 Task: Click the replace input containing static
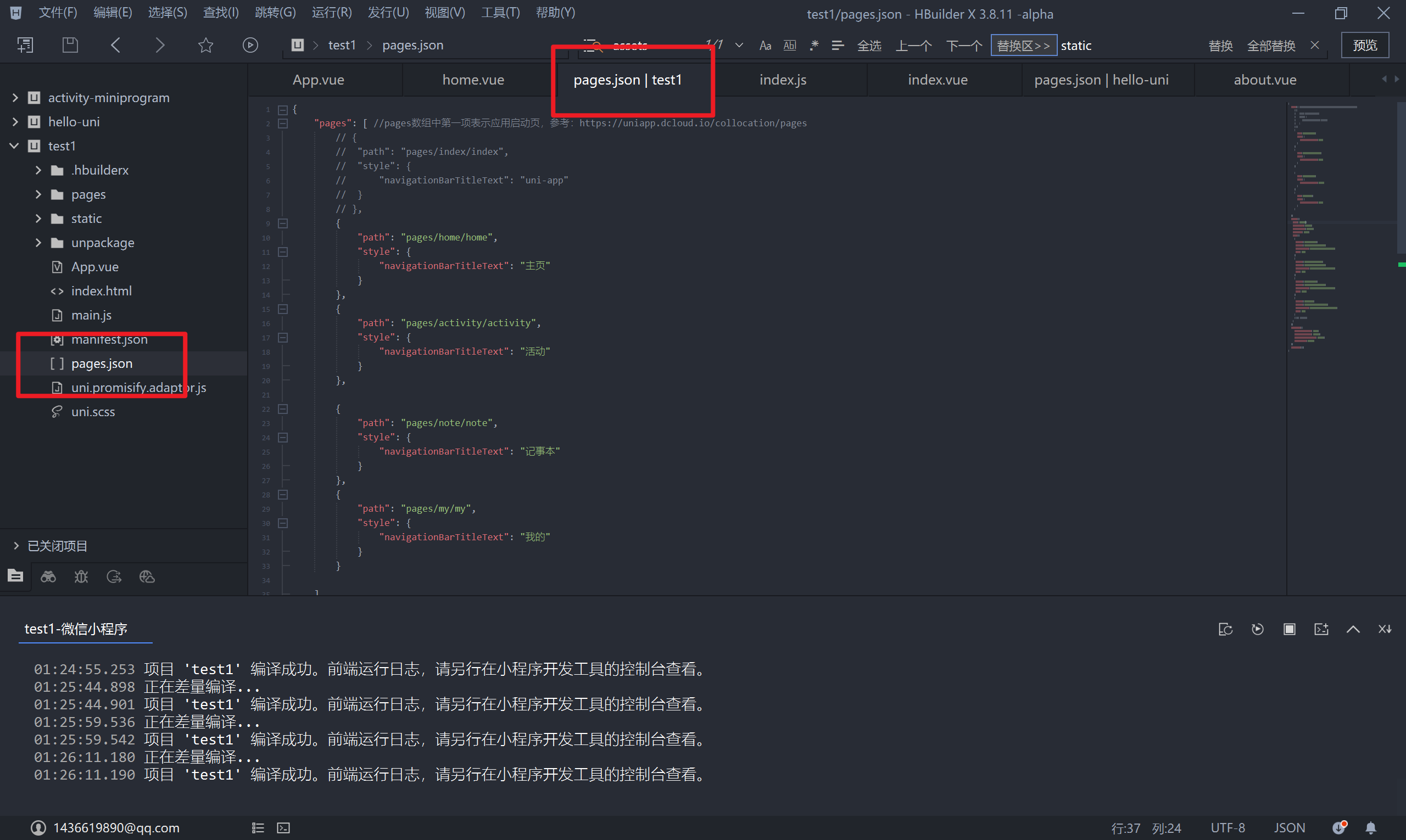1129,46
